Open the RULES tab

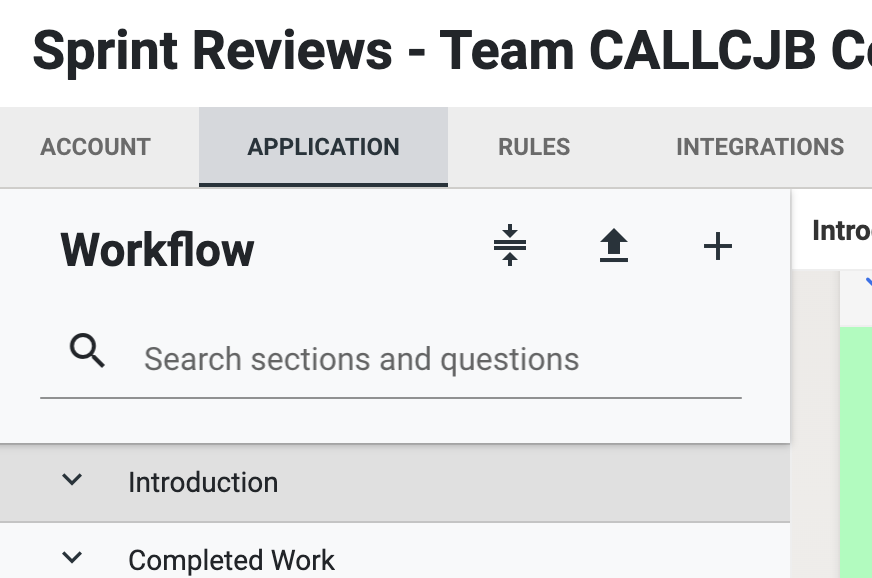tap(534, 147)
